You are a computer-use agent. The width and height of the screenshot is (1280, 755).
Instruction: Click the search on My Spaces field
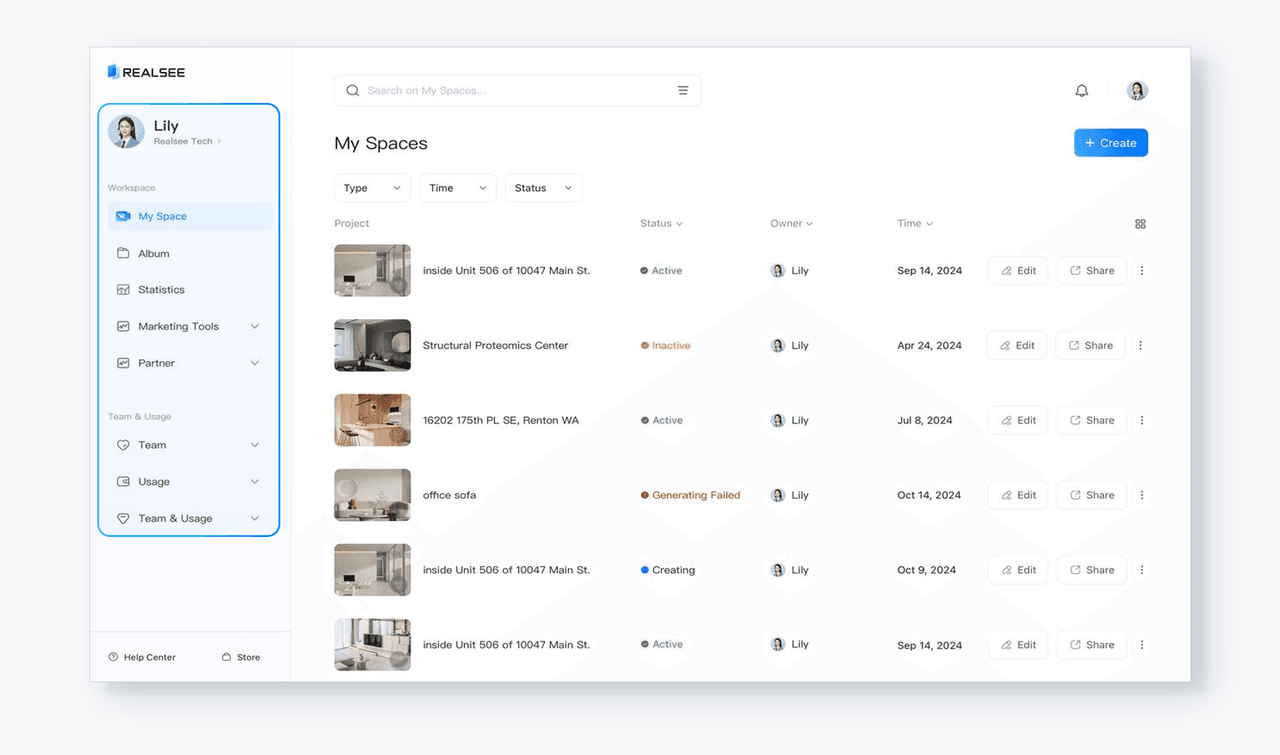(x=517, y=90)
